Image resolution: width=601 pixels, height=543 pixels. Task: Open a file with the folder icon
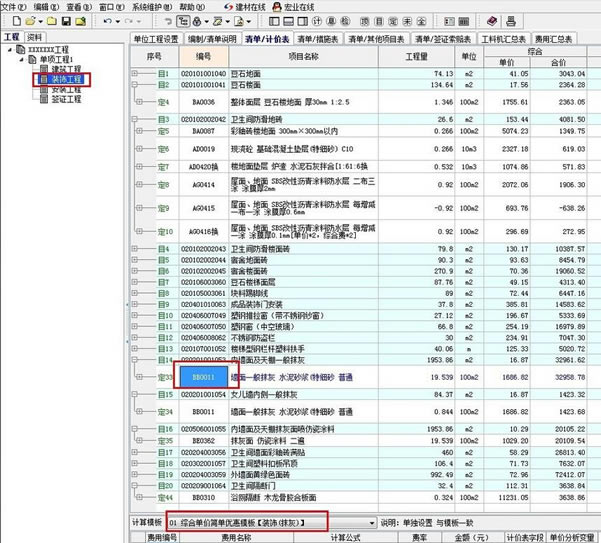30,21
